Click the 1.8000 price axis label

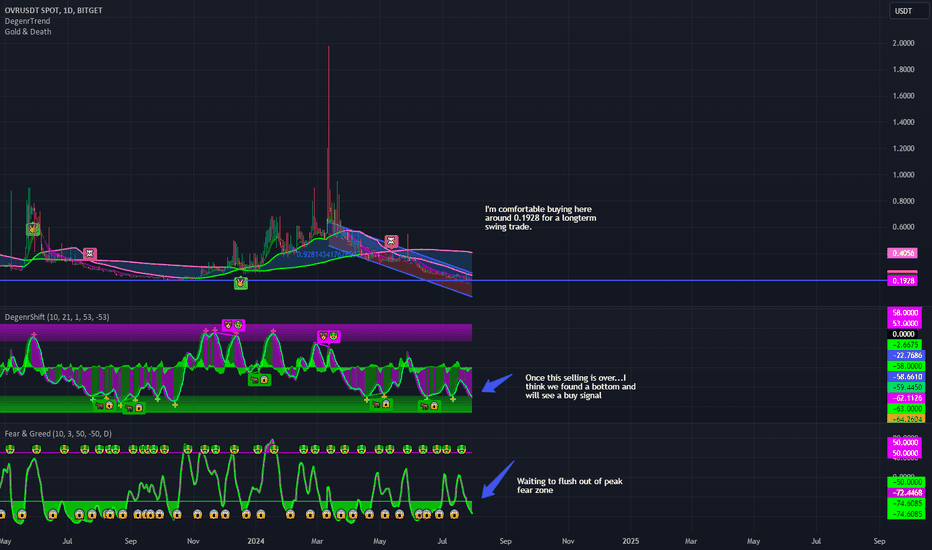tap(903, 69)
